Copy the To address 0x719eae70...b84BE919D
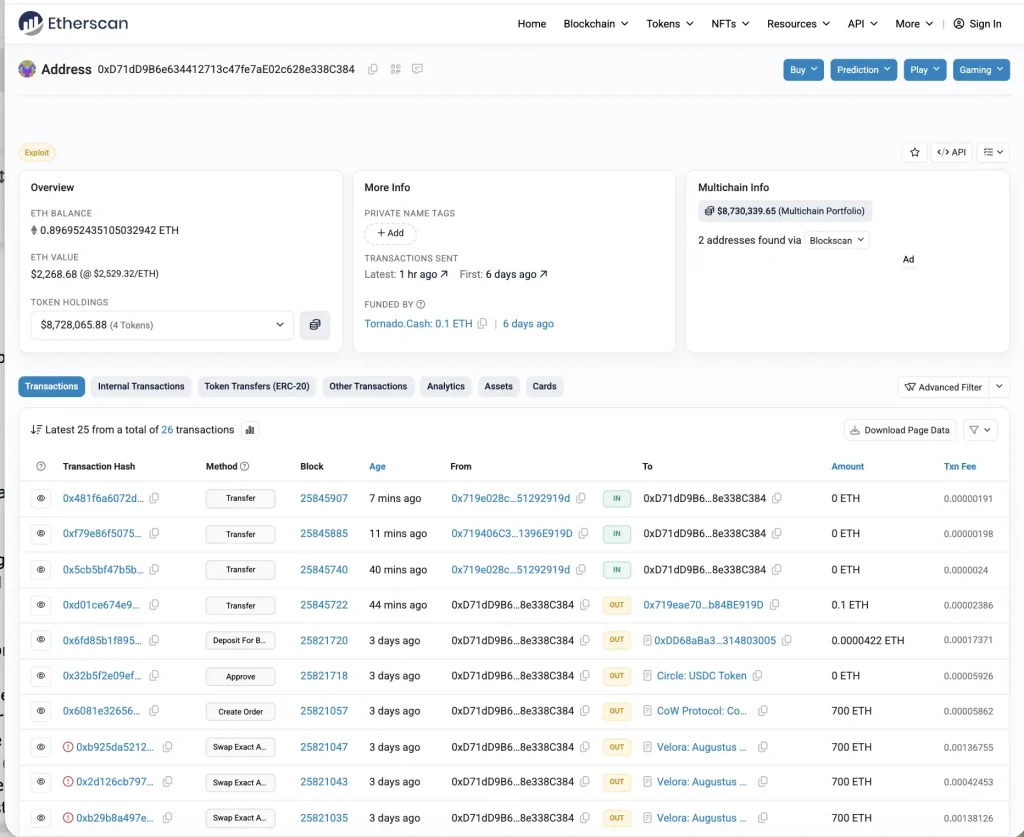Screen dimensions: 1024x837 774,605
